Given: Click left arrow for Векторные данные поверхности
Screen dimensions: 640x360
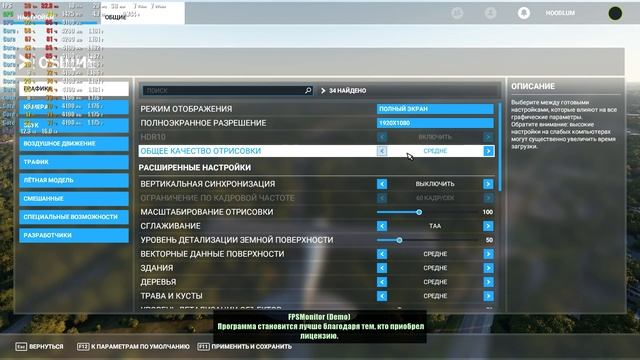Looking at the screenshot, I should click(x=382, y=254).
